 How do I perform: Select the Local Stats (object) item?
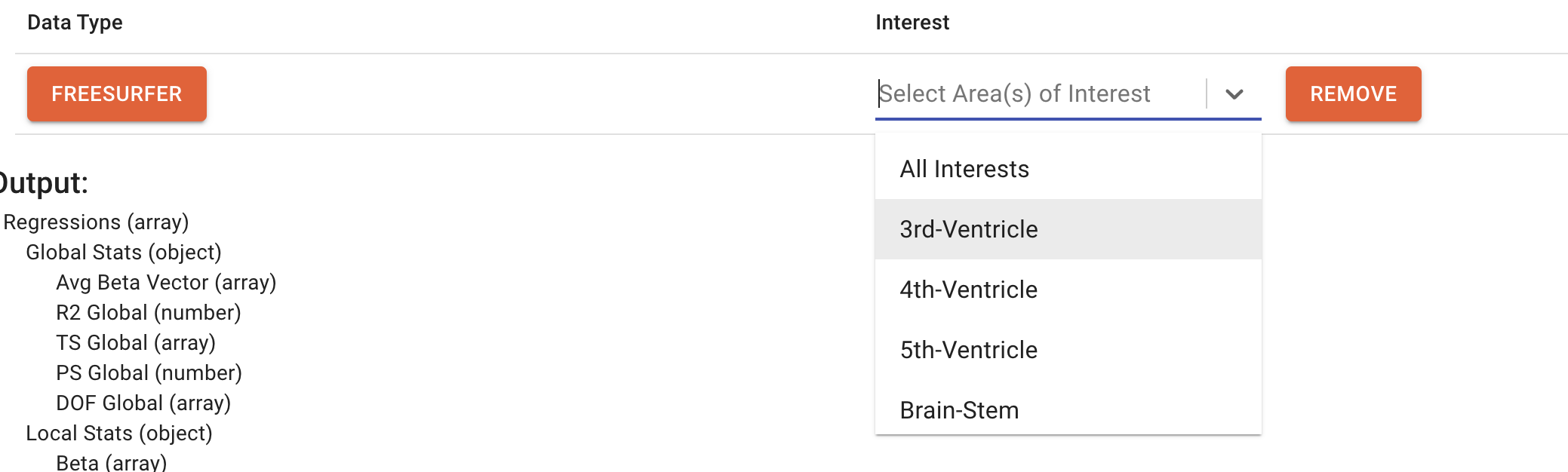[x=119, y=434]
